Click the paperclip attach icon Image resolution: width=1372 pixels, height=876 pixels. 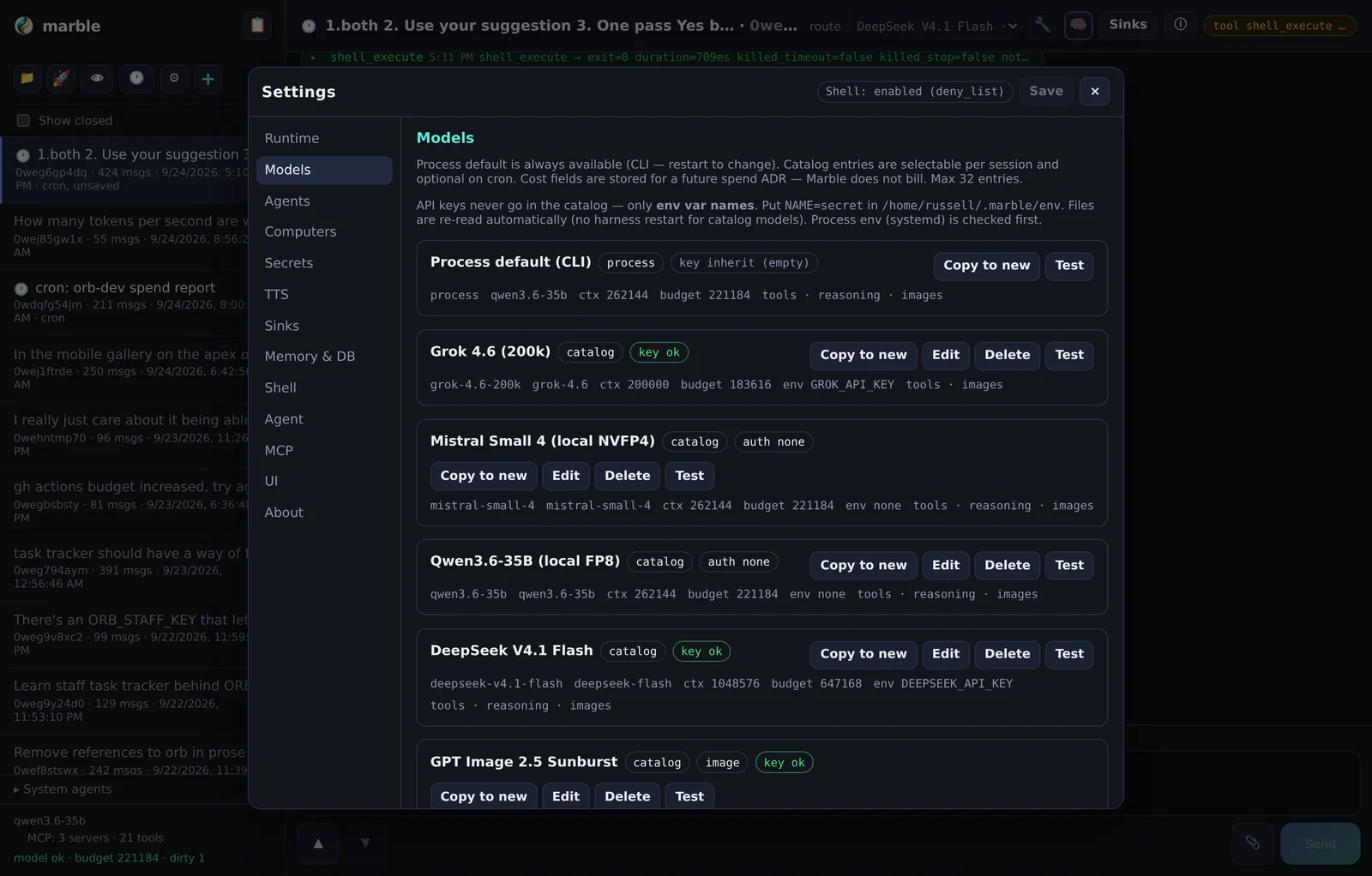tap(1253, 843)
